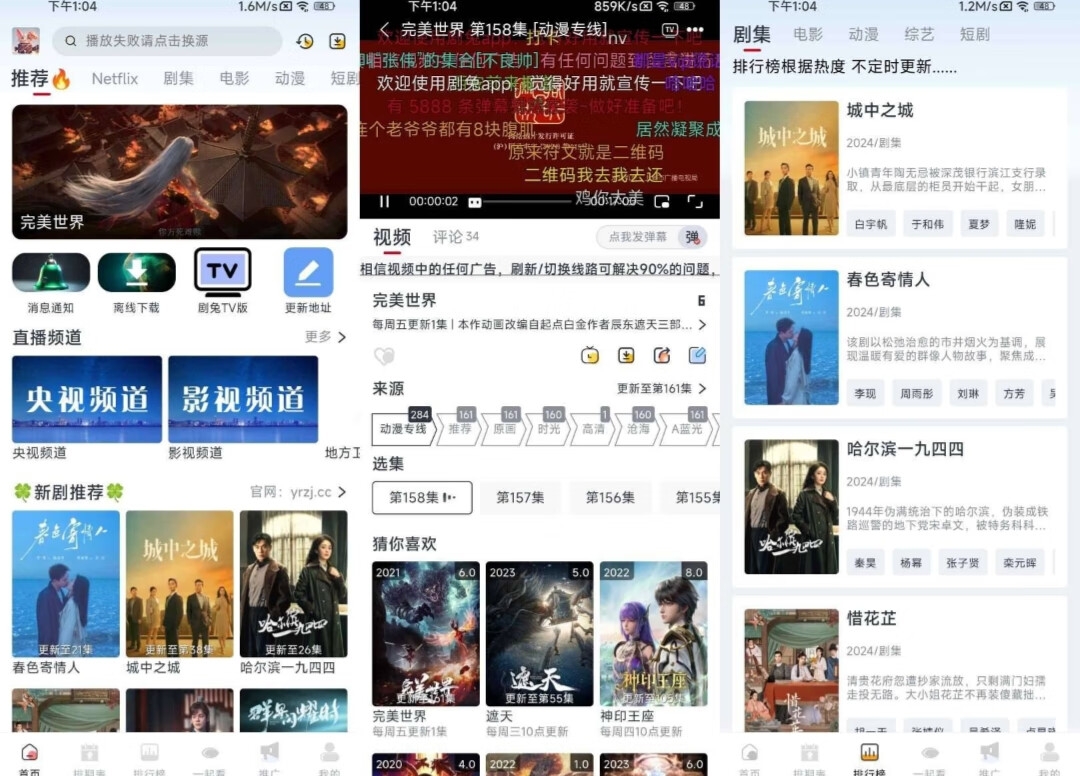Open 剧集 tab on home screen
Screen dimensions: 1080x776
[x=178, y=78]
